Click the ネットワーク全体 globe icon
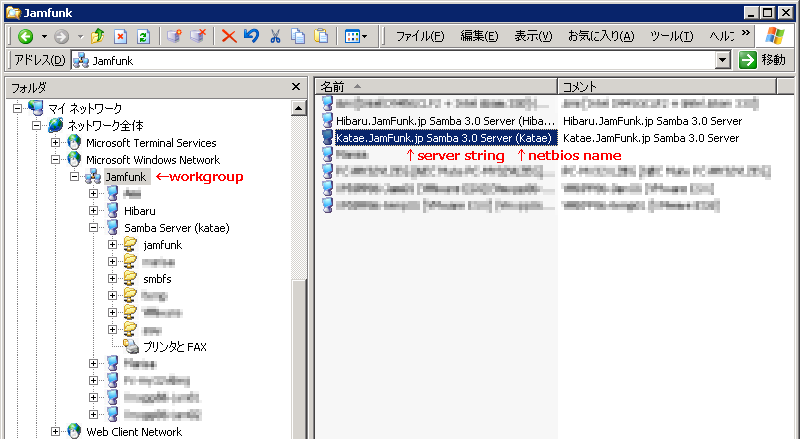The height and width of the screenshot is (439, 800). 55,125
